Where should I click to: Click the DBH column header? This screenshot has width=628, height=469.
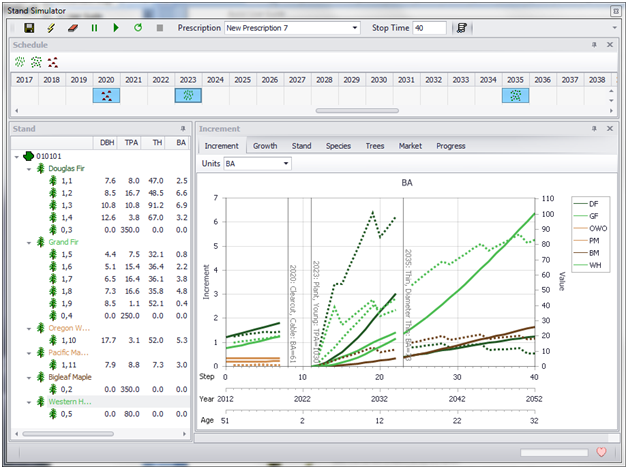click(x=105, y=143)
